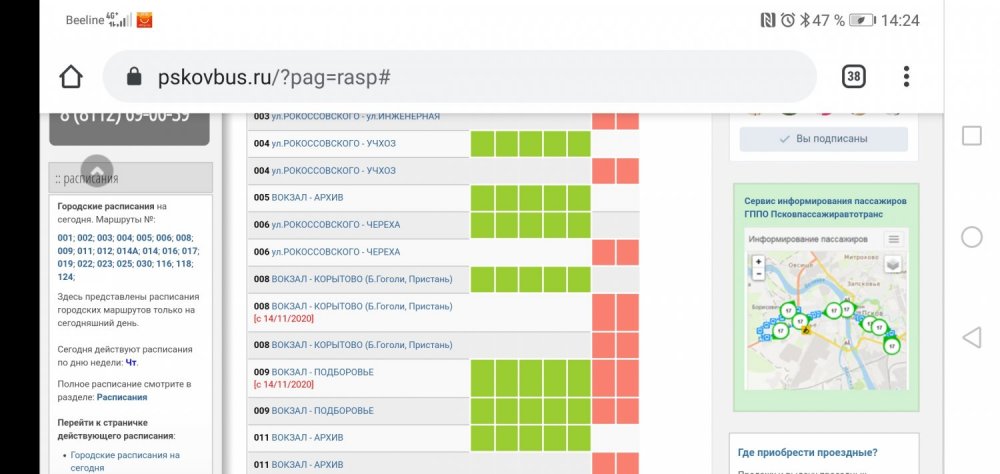
Task: Tap the NFC icon in status bar
Action: (x=768, y=20)
